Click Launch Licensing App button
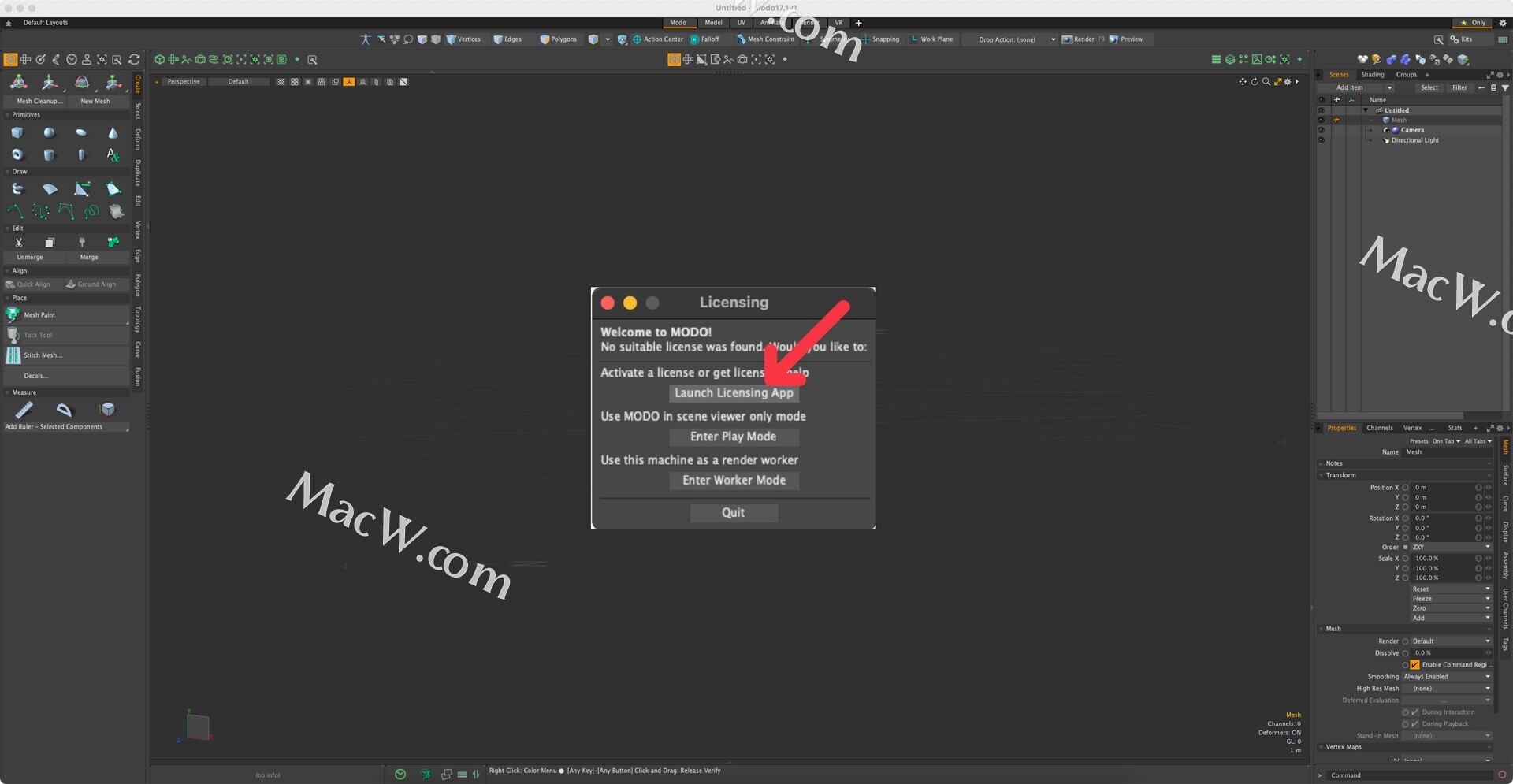 (734, 393)
